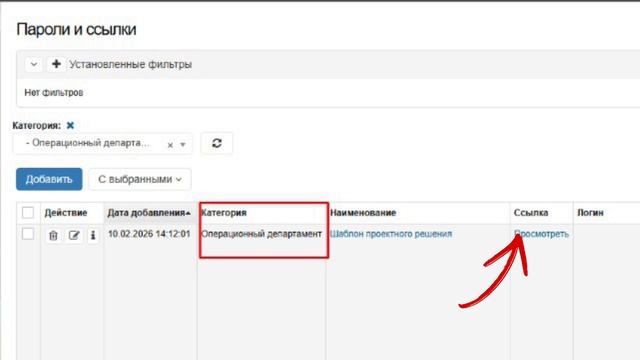Image resolution: width=640 pixels, height=360 pixels.
Task: Click the Наименование column header
Action: point(363,213)
